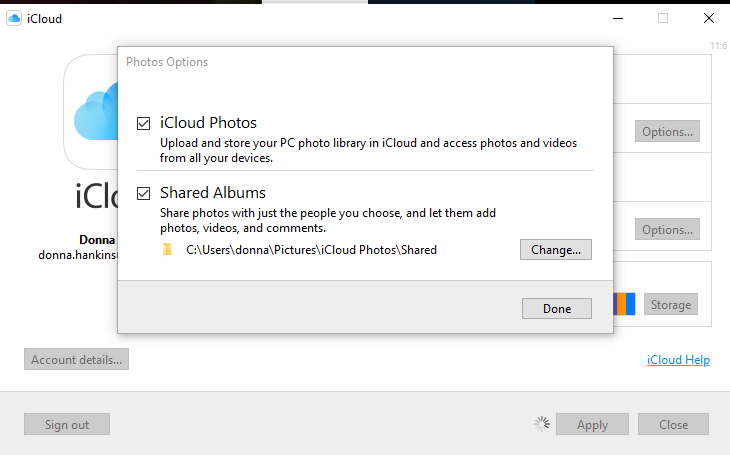This screenshot has width=730, height=455.
Task: Click the Change... button for shared folder
Action: coord(556,250)
